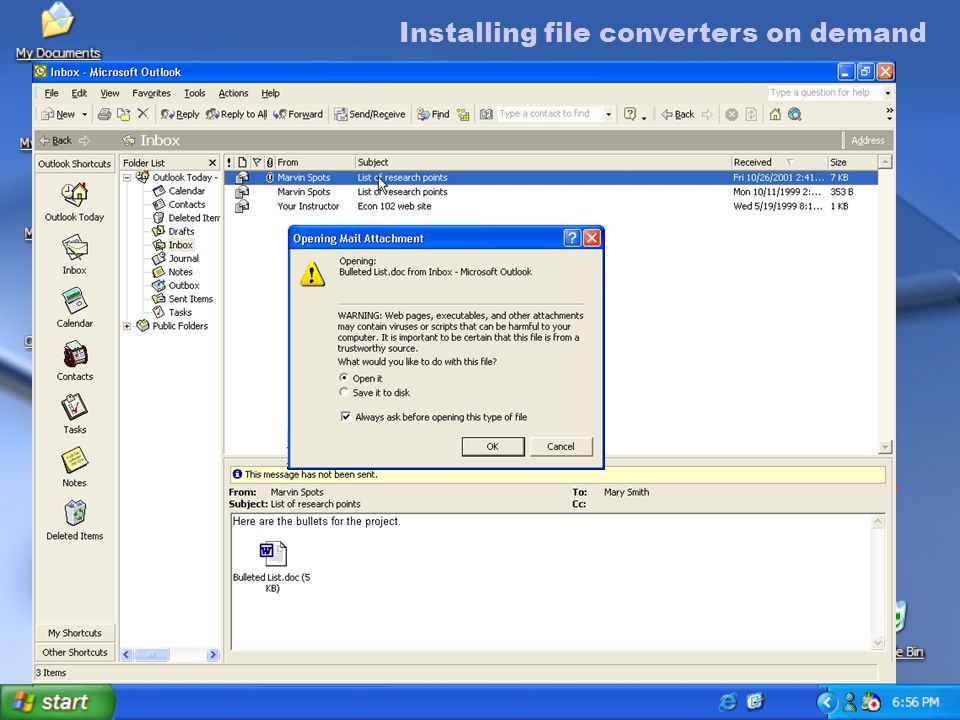Click in the find contact field
Image resolution: width=960 pixels, height=720 pixels.
click(x=549, y=114)
